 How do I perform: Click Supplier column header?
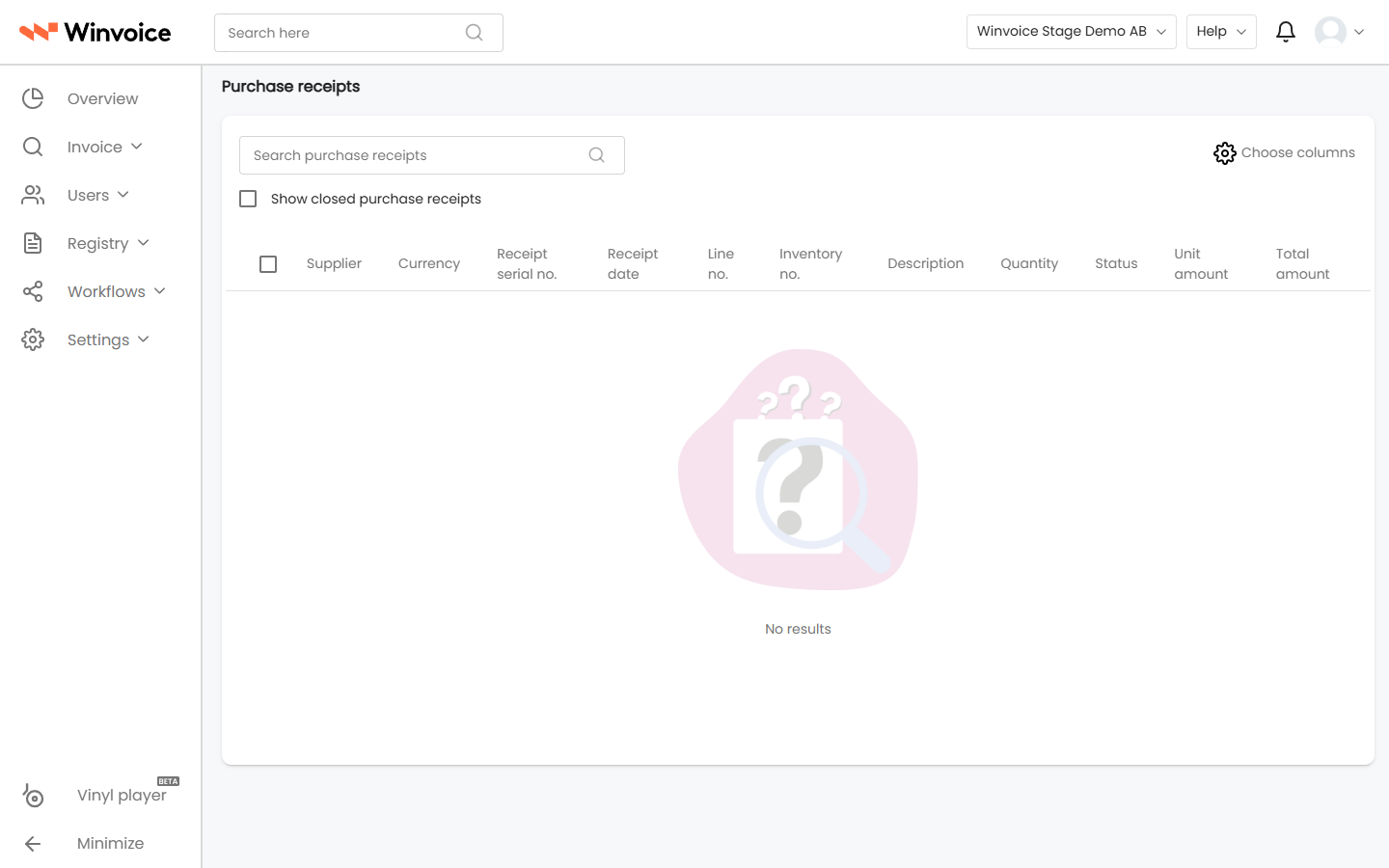click(x=334, y=263)
